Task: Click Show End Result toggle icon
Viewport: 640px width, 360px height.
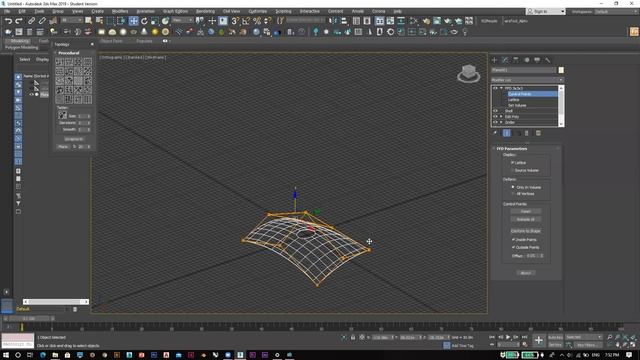Action: tap(507, 133)
